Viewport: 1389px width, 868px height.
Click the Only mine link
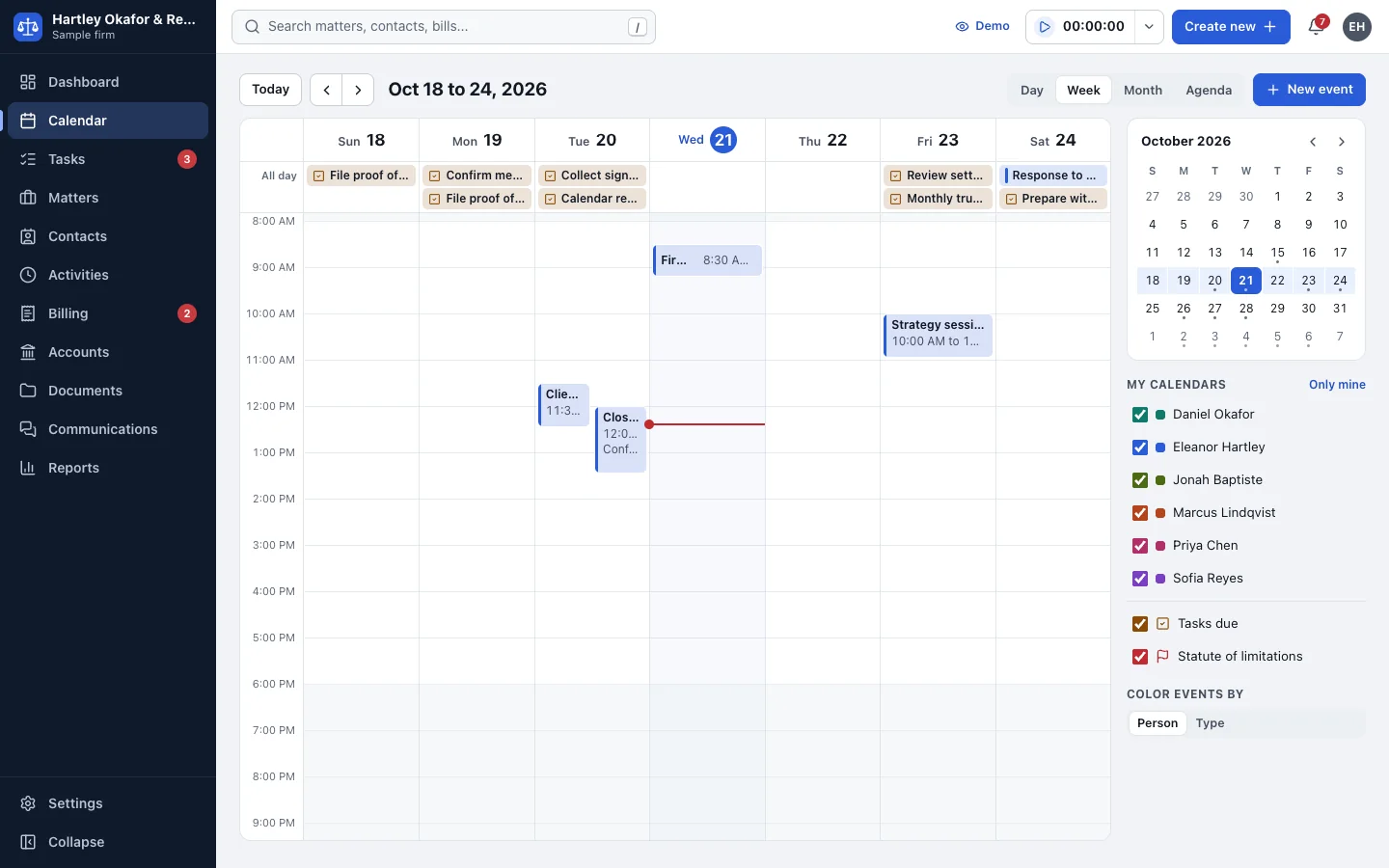[1337, 385]
